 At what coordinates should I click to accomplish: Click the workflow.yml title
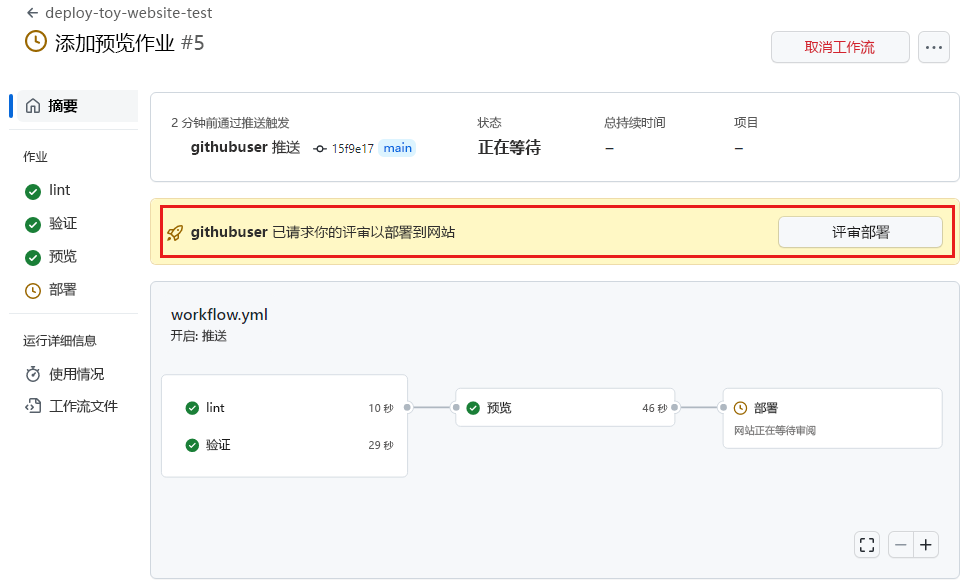point(220,315)
